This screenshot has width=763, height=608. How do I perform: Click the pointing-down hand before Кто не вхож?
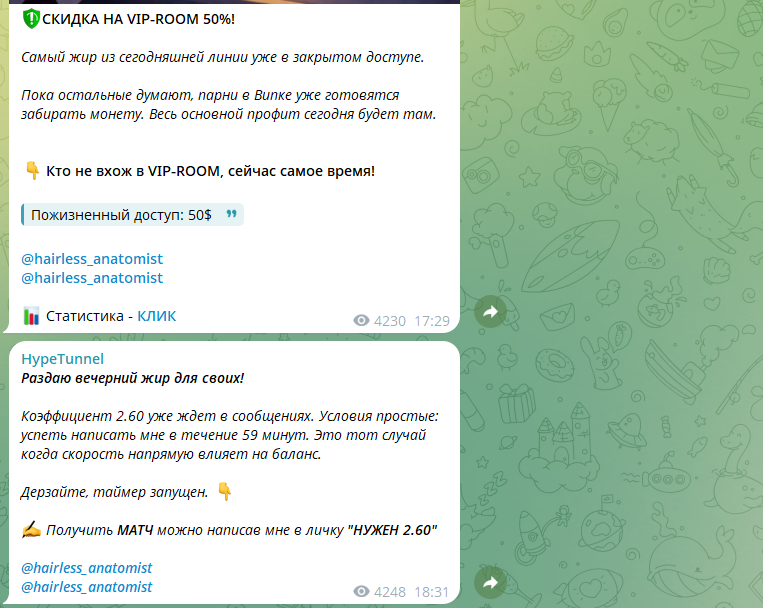(x=33, y=171)
